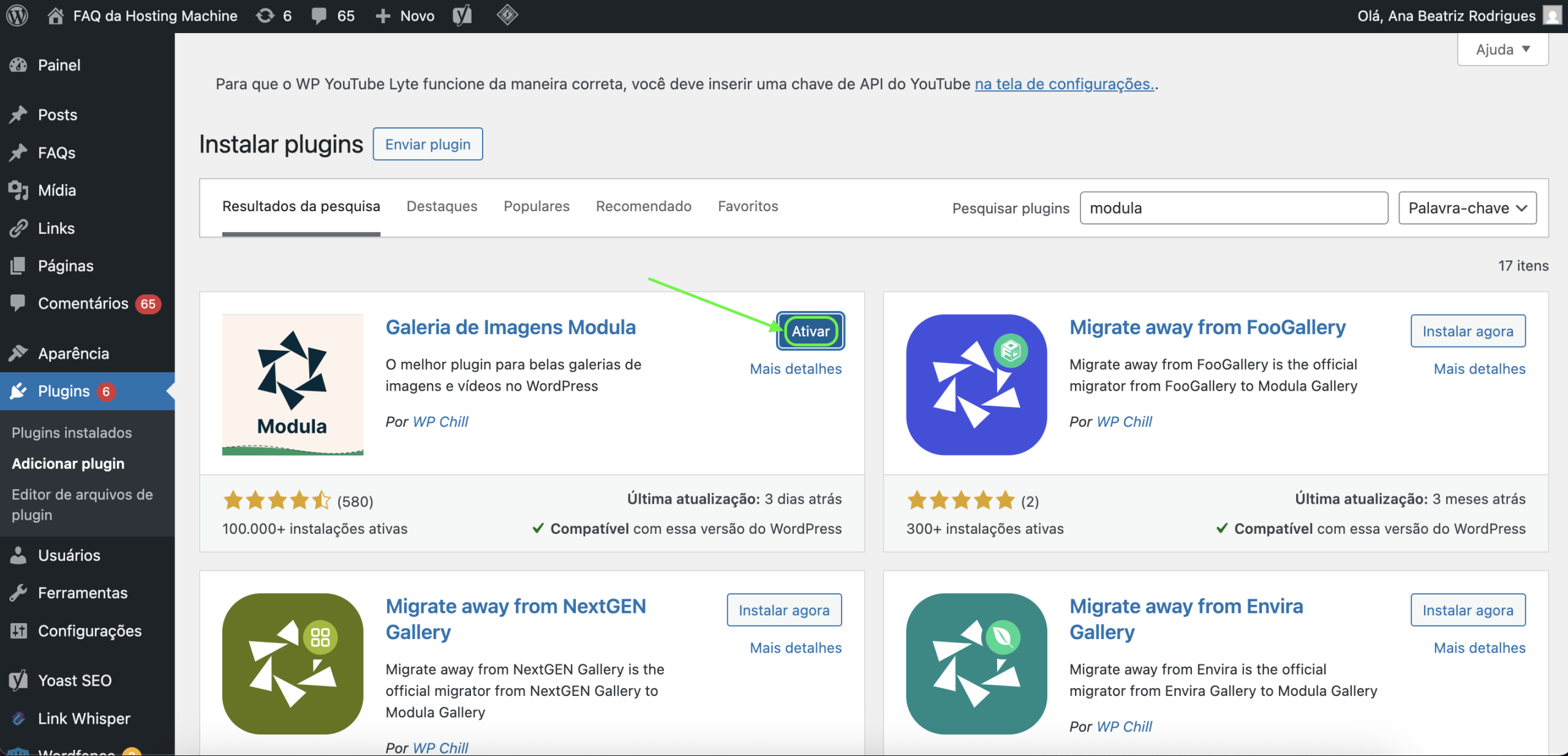Open Mais detalhes for NextGEN Gallery migrator
1568x756 pixels.
pos(796,648)
